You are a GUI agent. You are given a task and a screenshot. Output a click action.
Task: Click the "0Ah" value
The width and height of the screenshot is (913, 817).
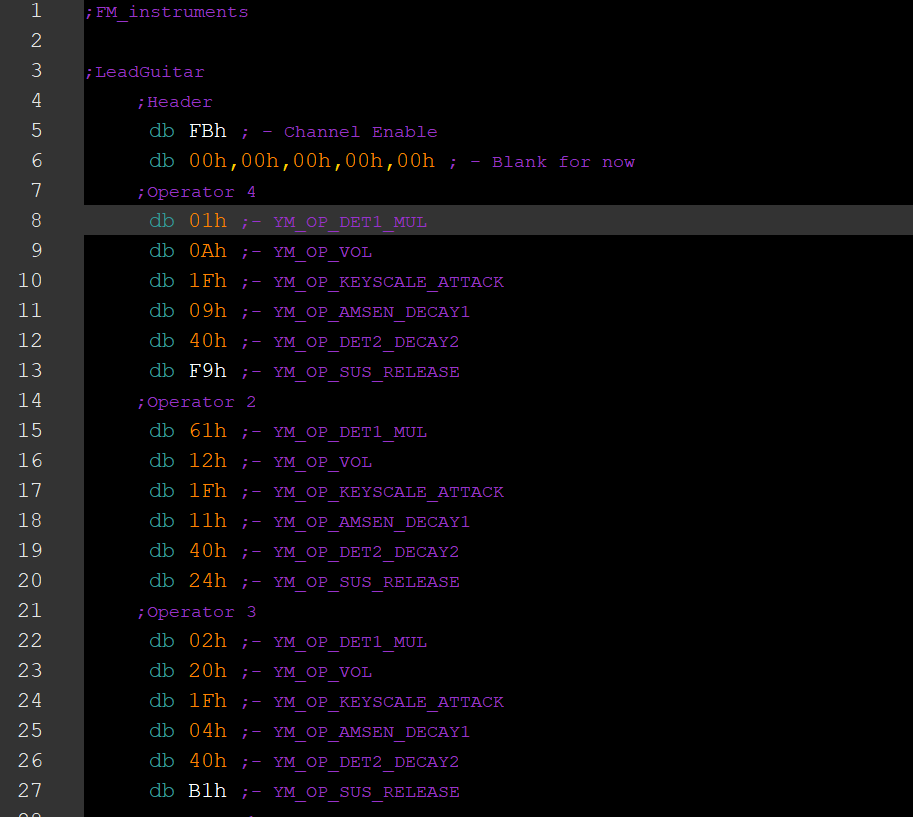coord(207,251)
